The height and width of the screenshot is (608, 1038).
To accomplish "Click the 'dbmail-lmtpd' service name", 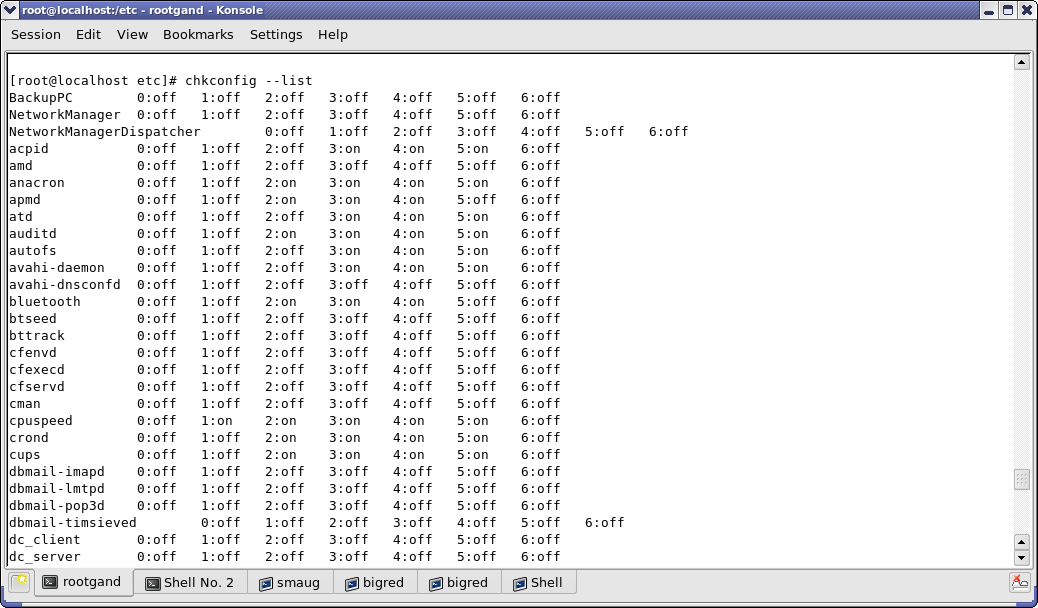I will tap(56, 489).
